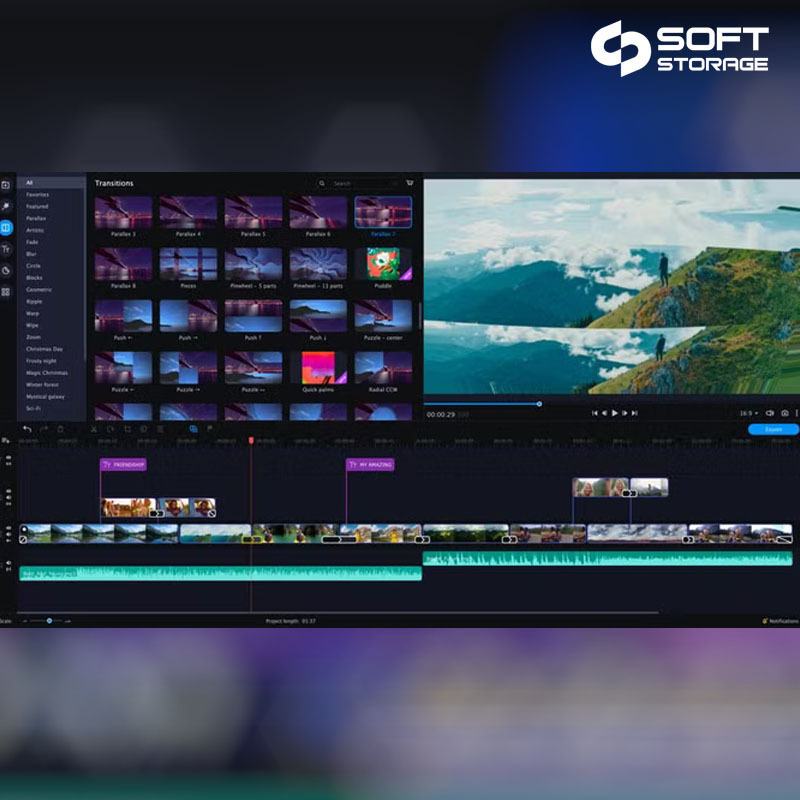Select the highlighted Transitions sidebar icon
Screen dimensions: 800x800
point(6,228)
